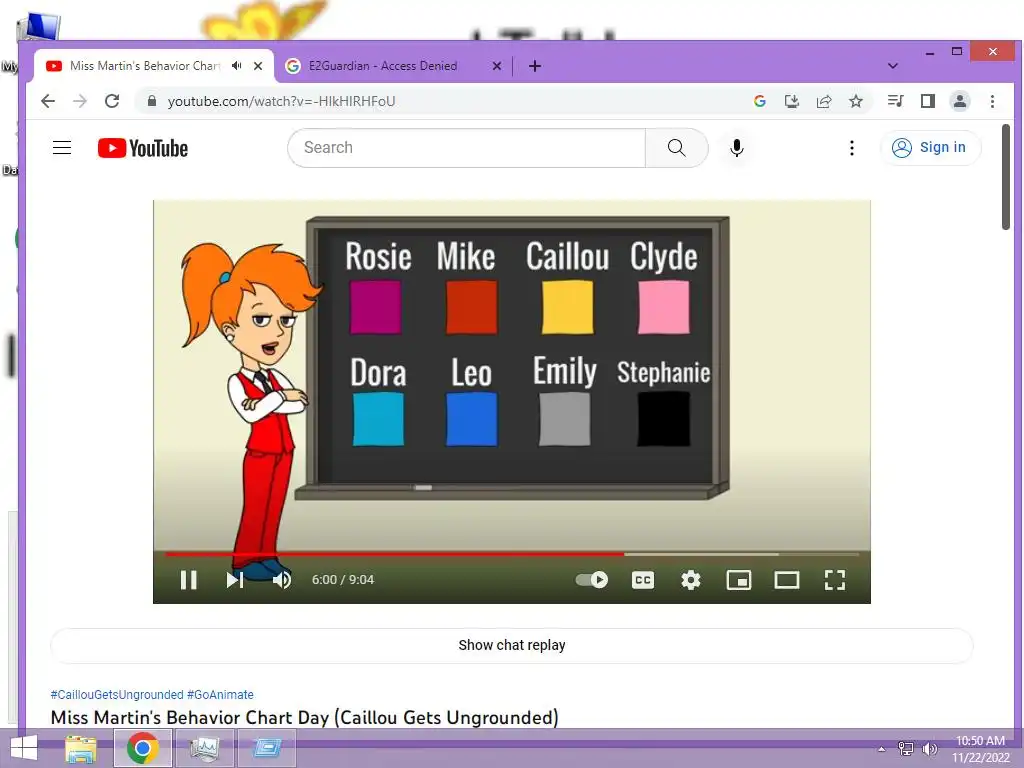Go back to previous page
Image resolution: width=1024 pixels, height=768 pixels.
48,101
